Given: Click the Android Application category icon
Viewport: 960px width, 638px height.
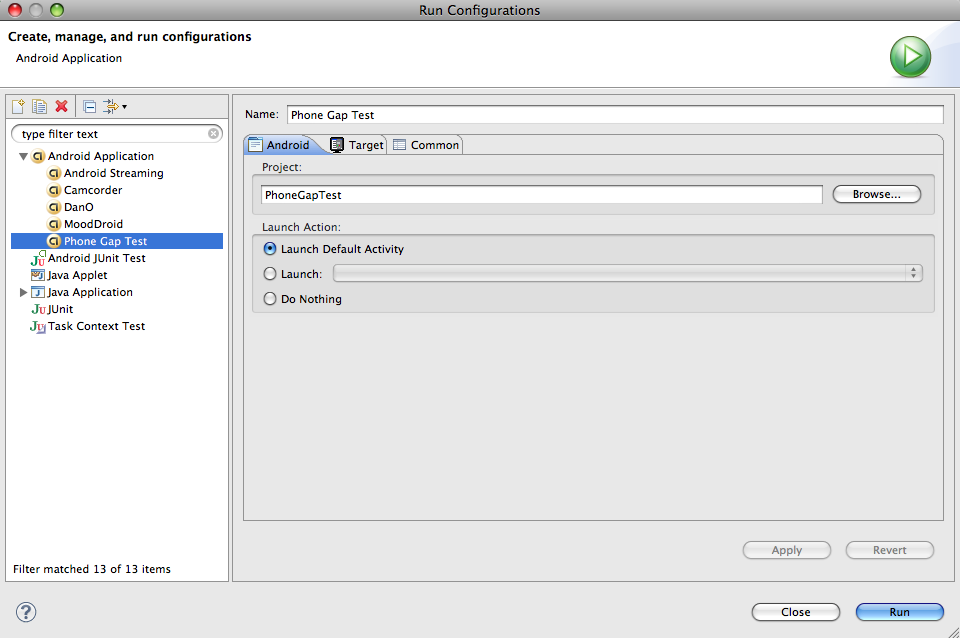Looking at the screenshot, I should click(38, 156).
